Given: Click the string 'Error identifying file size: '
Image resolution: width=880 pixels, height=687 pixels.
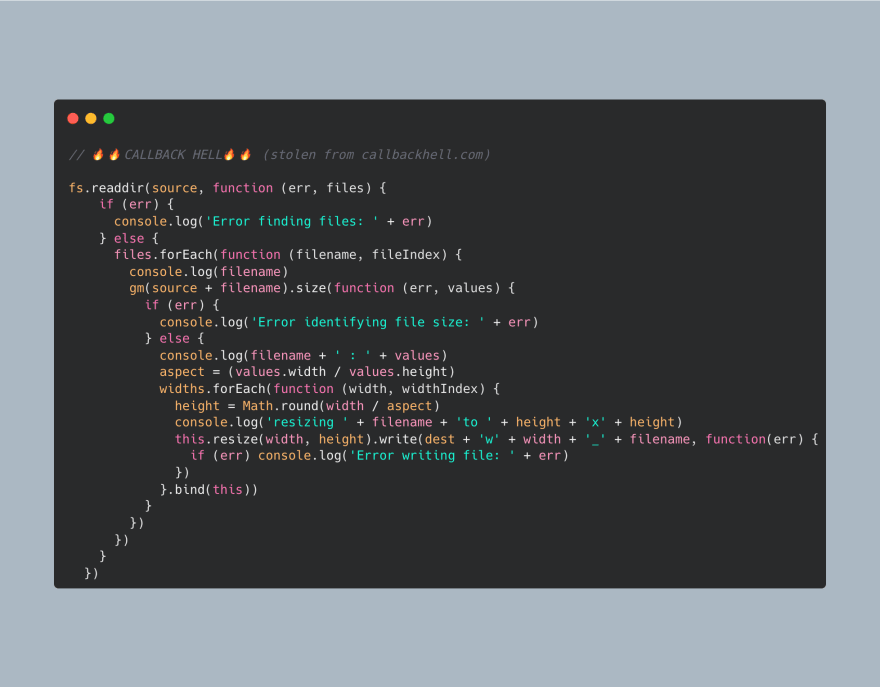Looking at the screenshot, I should pyautogui.click(x=368, y=322).
